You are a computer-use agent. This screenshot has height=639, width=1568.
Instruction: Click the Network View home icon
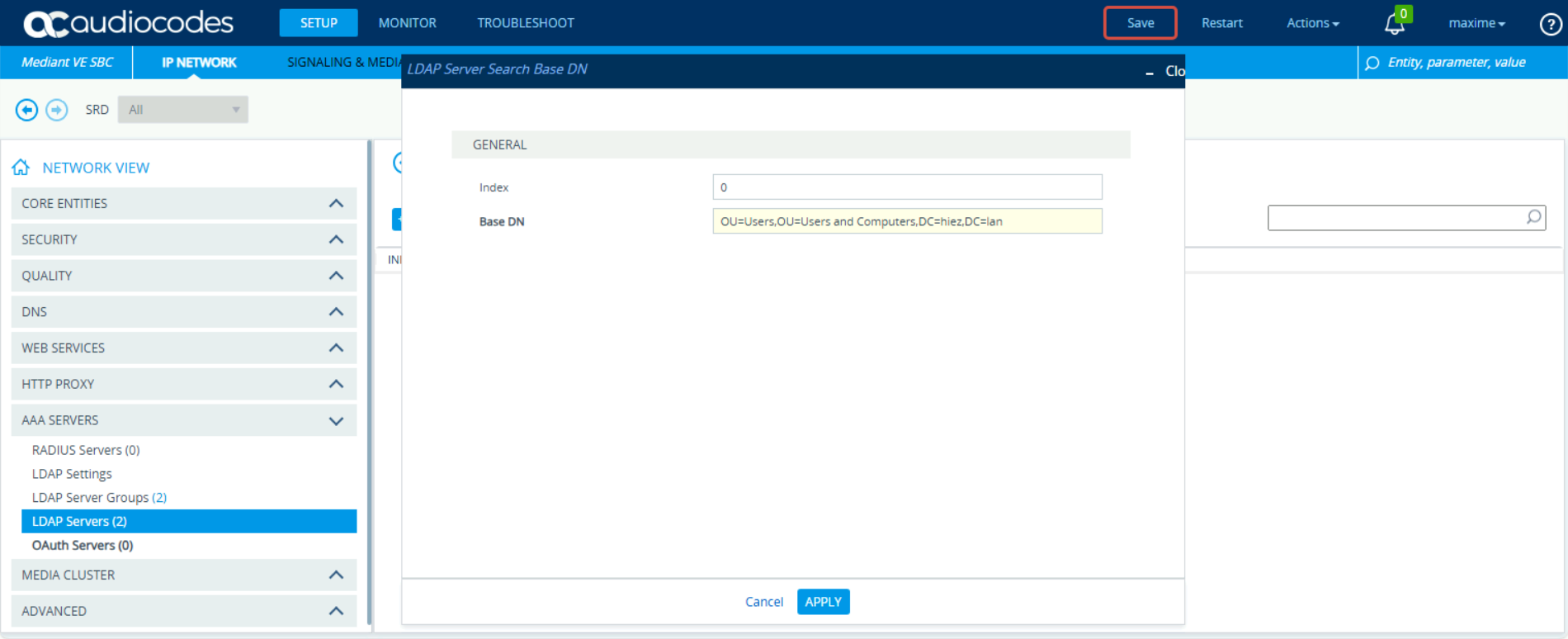tap(21, 168)
